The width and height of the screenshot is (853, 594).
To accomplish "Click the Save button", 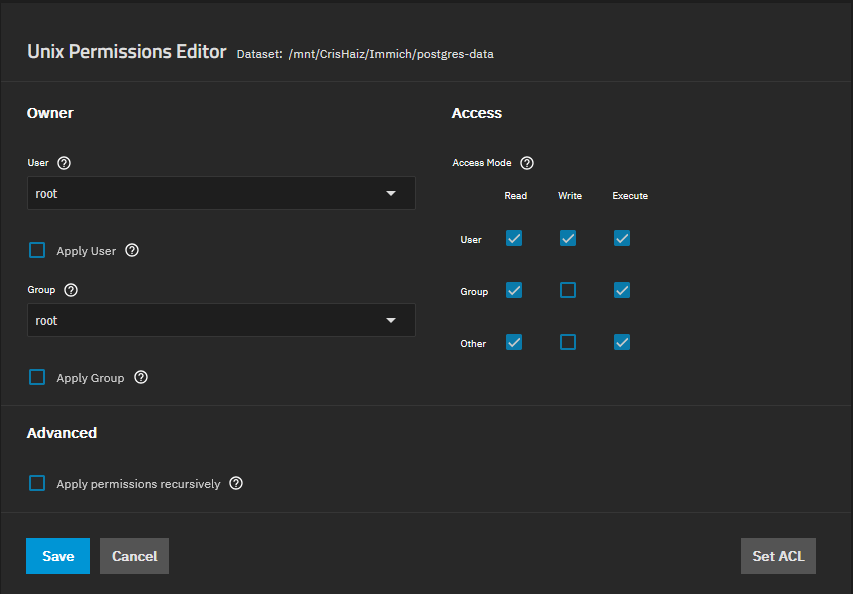I will pyautogui.click(x=58, y=556).
